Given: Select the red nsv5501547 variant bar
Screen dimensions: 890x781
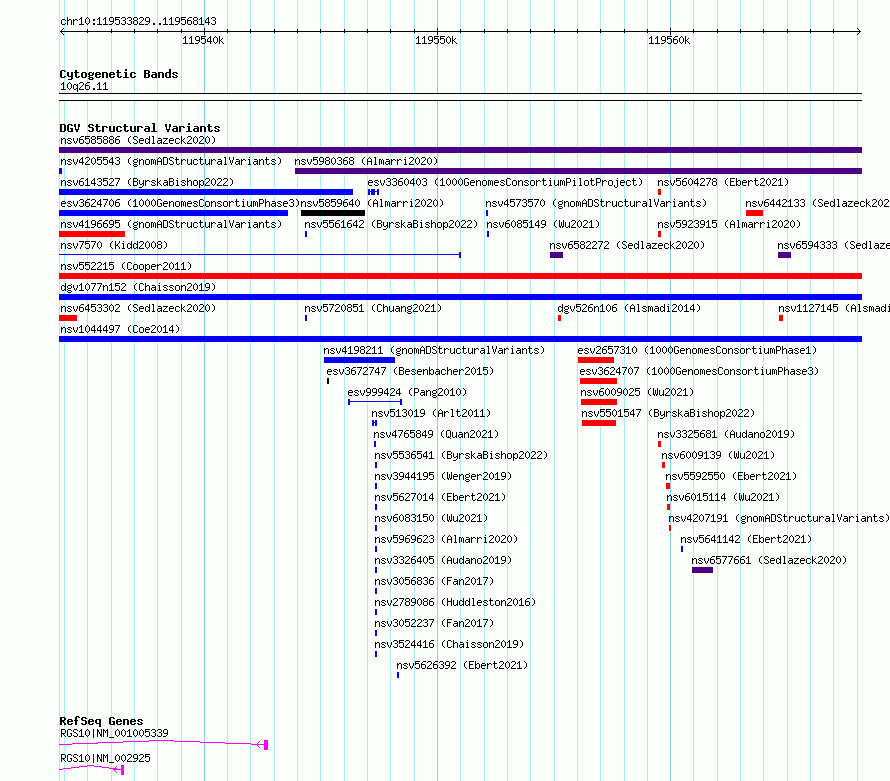Looking at the screenshot, I should [x=599, y=423].
